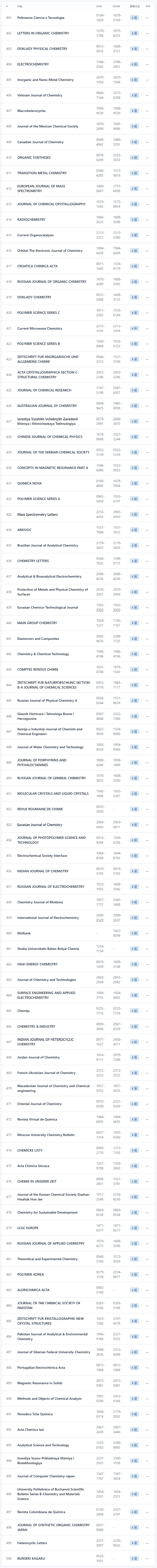Click the 4区 badge for Macroheterocycles

point(134,111)
